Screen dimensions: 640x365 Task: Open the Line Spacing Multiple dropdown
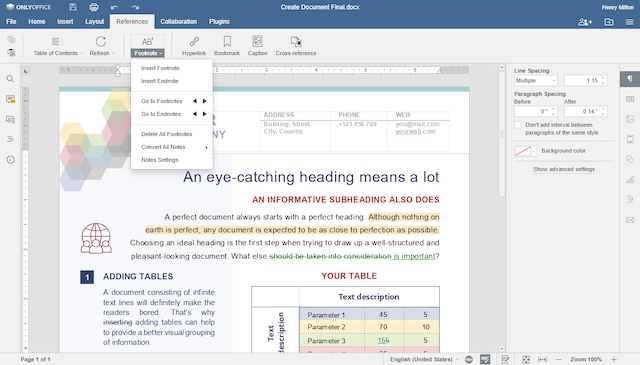[x=536, y=80]
